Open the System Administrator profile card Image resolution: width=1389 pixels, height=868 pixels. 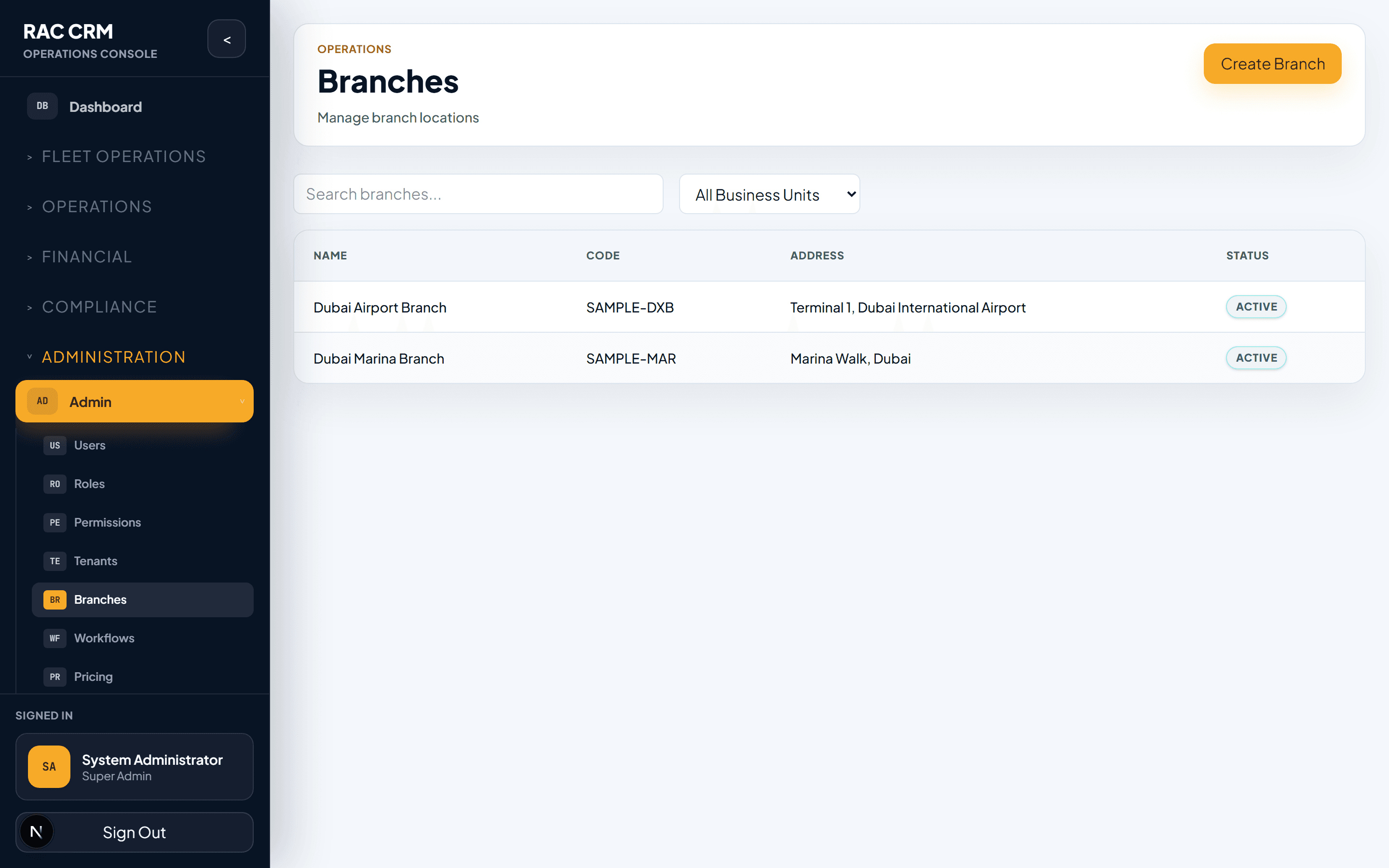click(x=134, y=766)
